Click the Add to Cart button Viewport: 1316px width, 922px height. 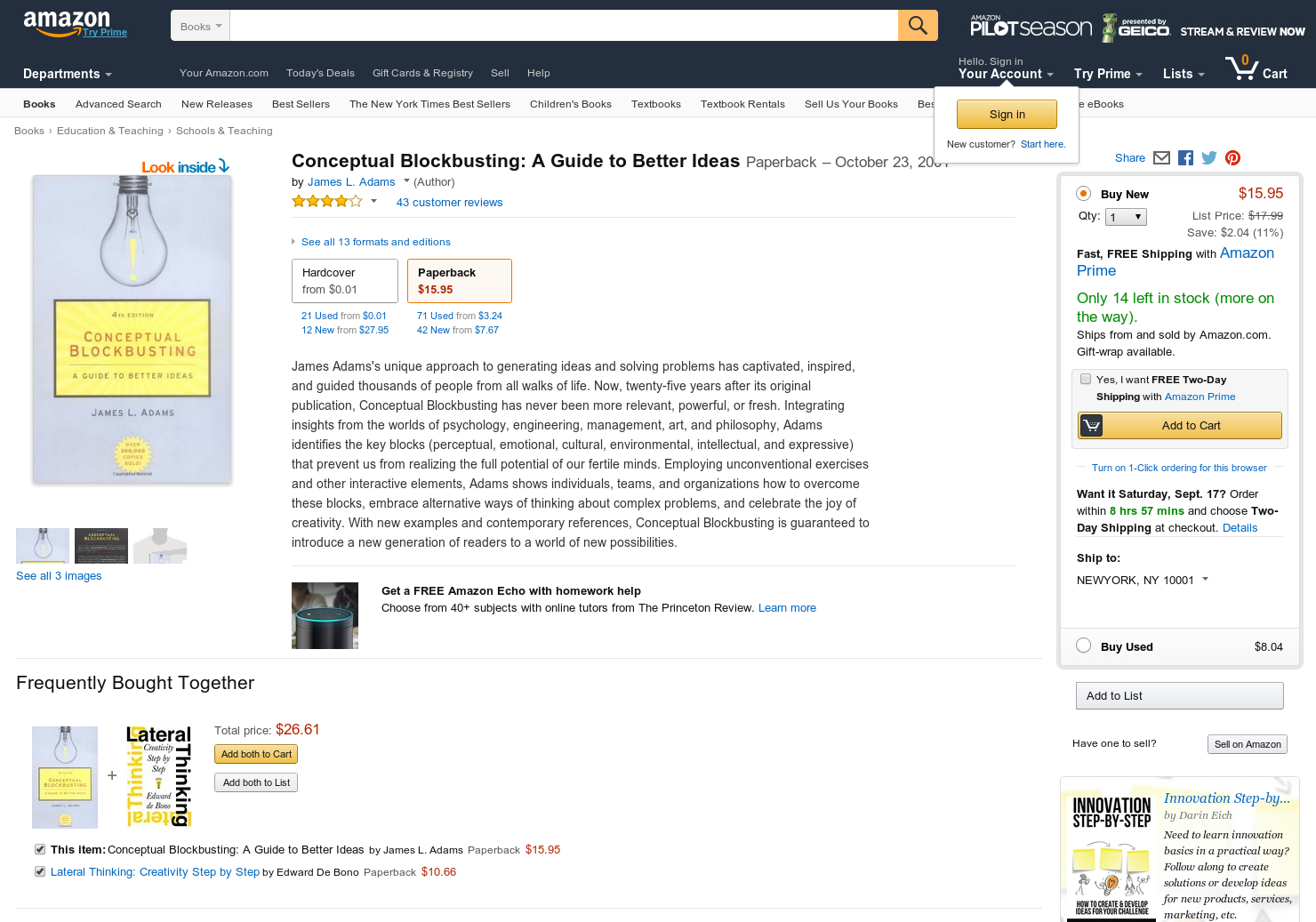click(1179, 425)
